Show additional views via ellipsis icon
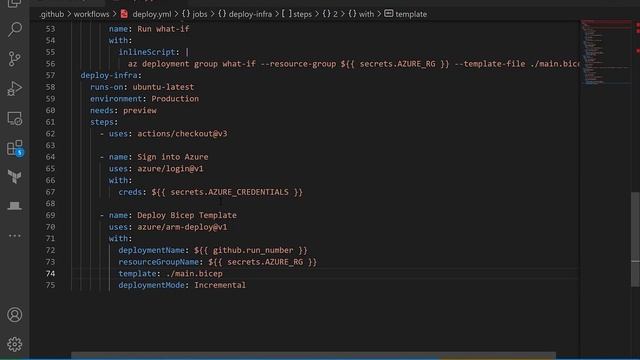Image resolution: width=640 pixels, height=360 pixels. (x=15, y=236)
